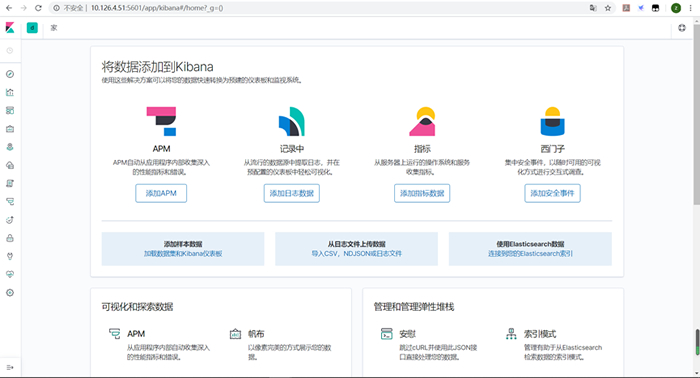The width and height of the screenshot is (700, 378).
Task: Focus the browser address bar URL
Action: click(x=157, y=8)
